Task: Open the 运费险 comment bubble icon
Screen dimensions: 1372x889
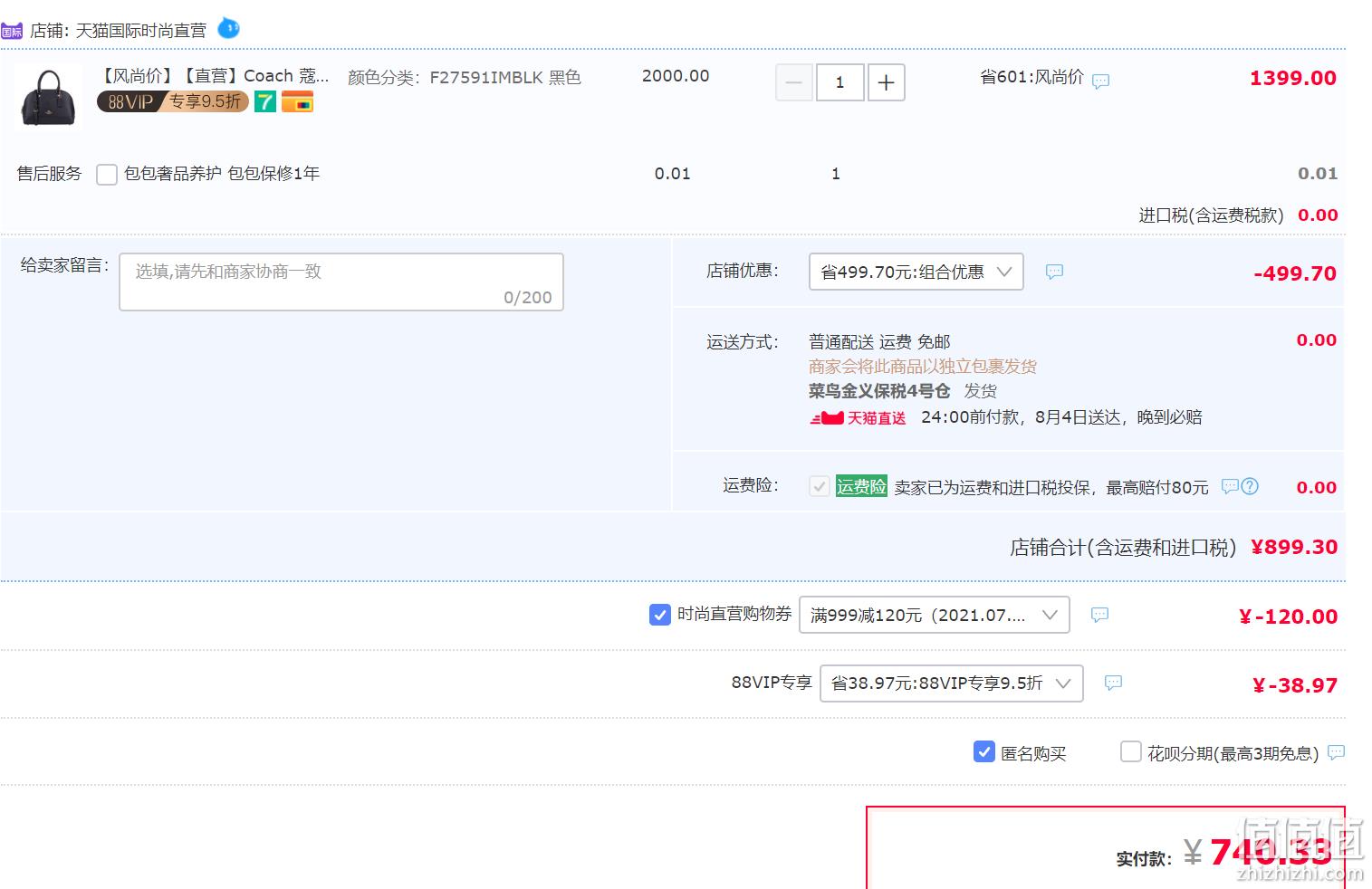Action: click(1230, 486)
